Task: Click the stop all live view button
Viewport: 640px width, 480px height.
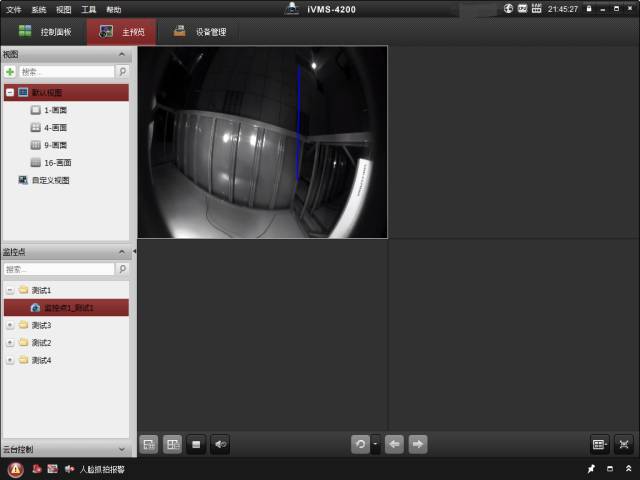Action: [x=196, y=444]
